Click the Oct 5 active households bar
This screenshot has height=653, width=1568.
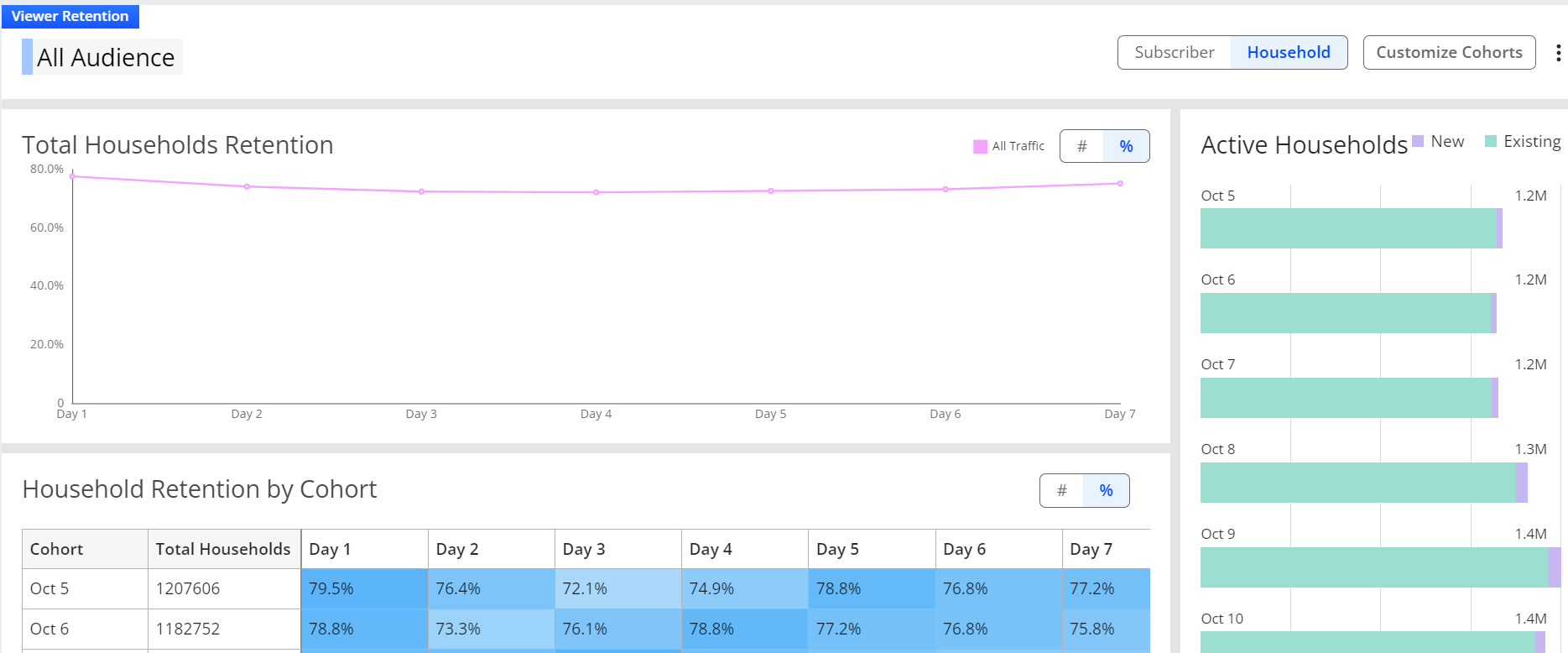[x=1351, y=228]
